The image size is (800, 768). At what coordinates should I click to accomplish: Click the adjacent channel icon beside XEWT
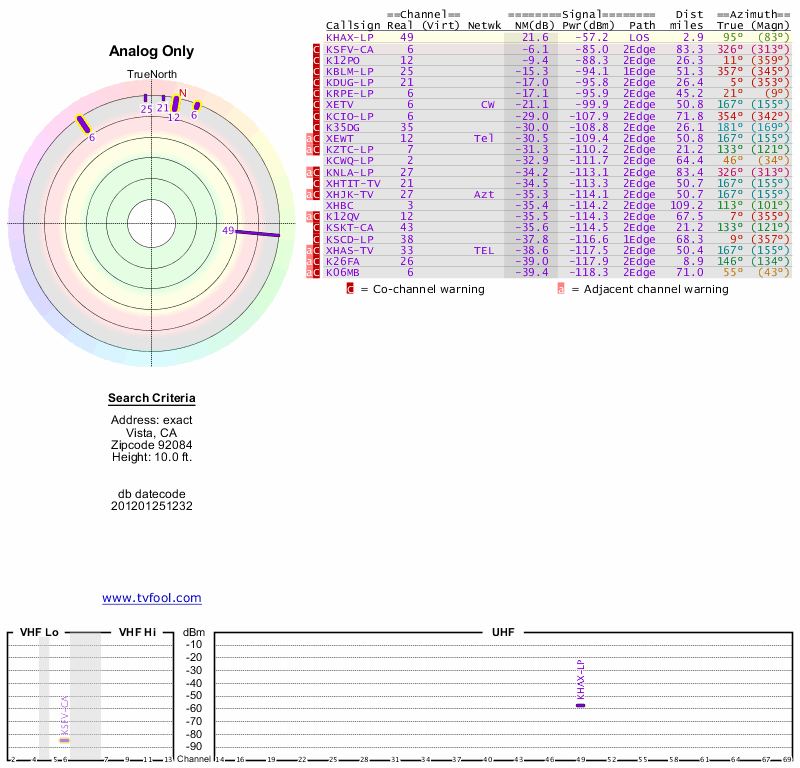(310, 138)
